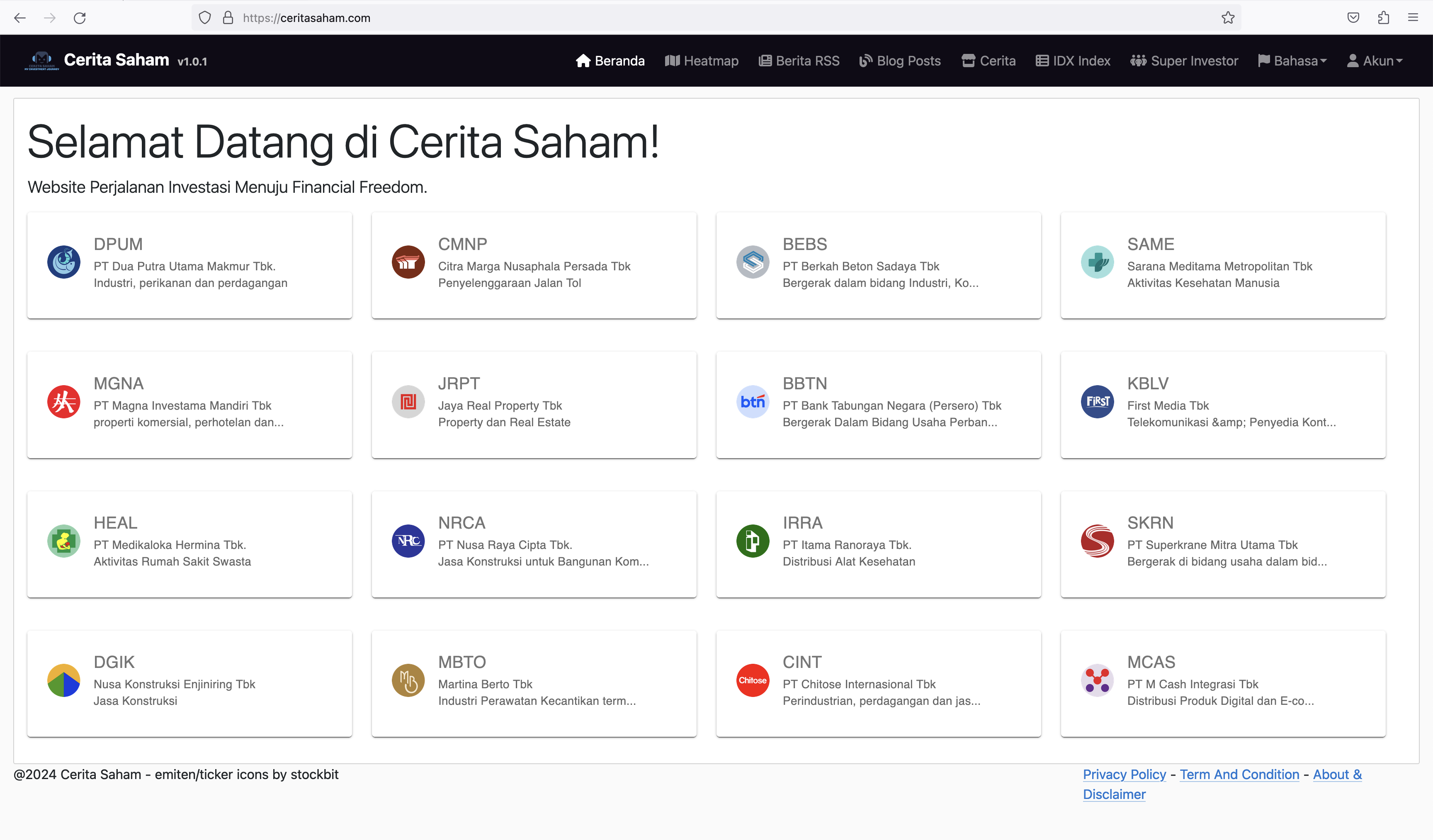Image resolution: width=1433 pixels, height=840 pixels.
Task: Open the Privacy Policy link
Action: click(1124, 774)
